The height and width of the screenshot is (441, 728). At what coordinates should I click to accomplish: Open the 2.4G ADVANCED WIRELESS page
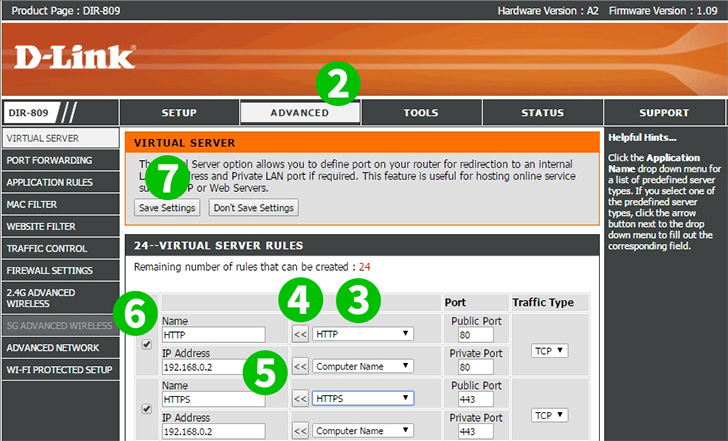pyautogui.click(x=60, y=298)
